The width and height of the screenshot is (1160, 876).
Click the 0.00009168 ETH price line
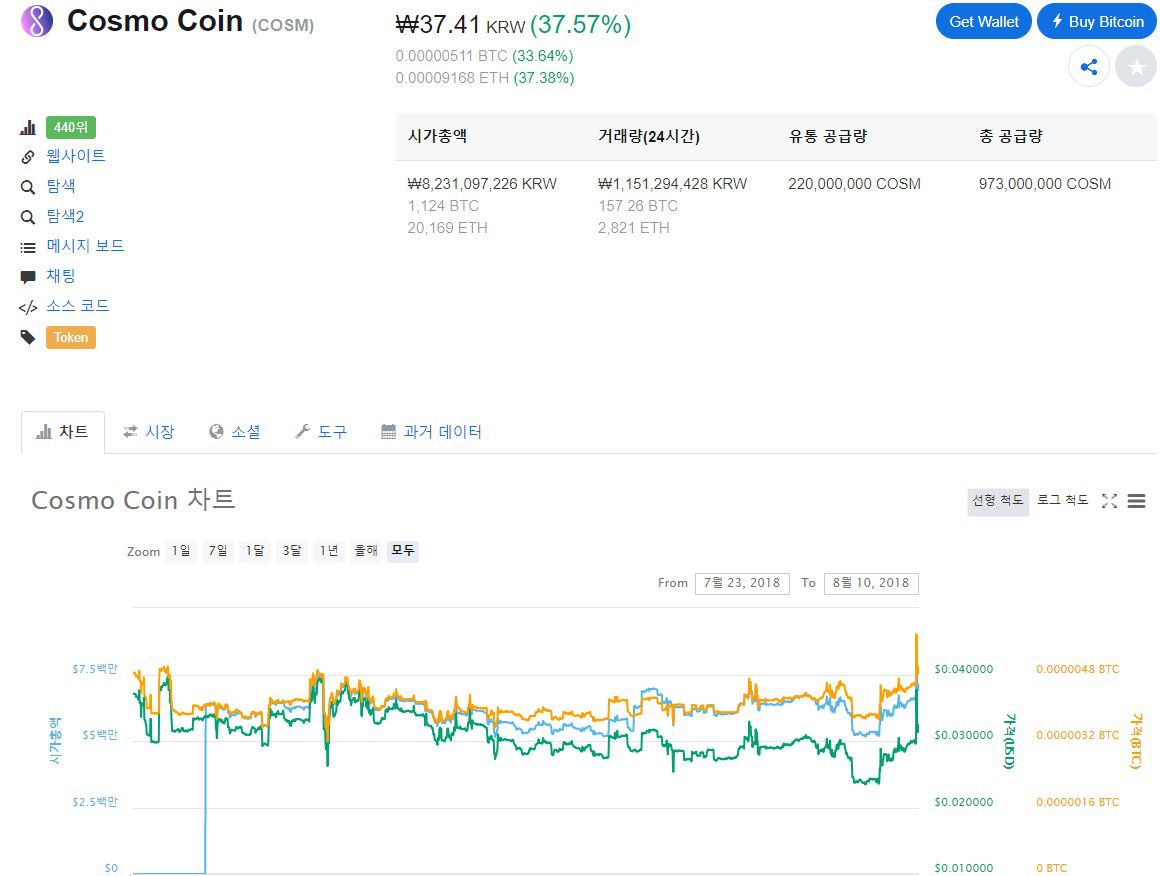tap(452, 78)
